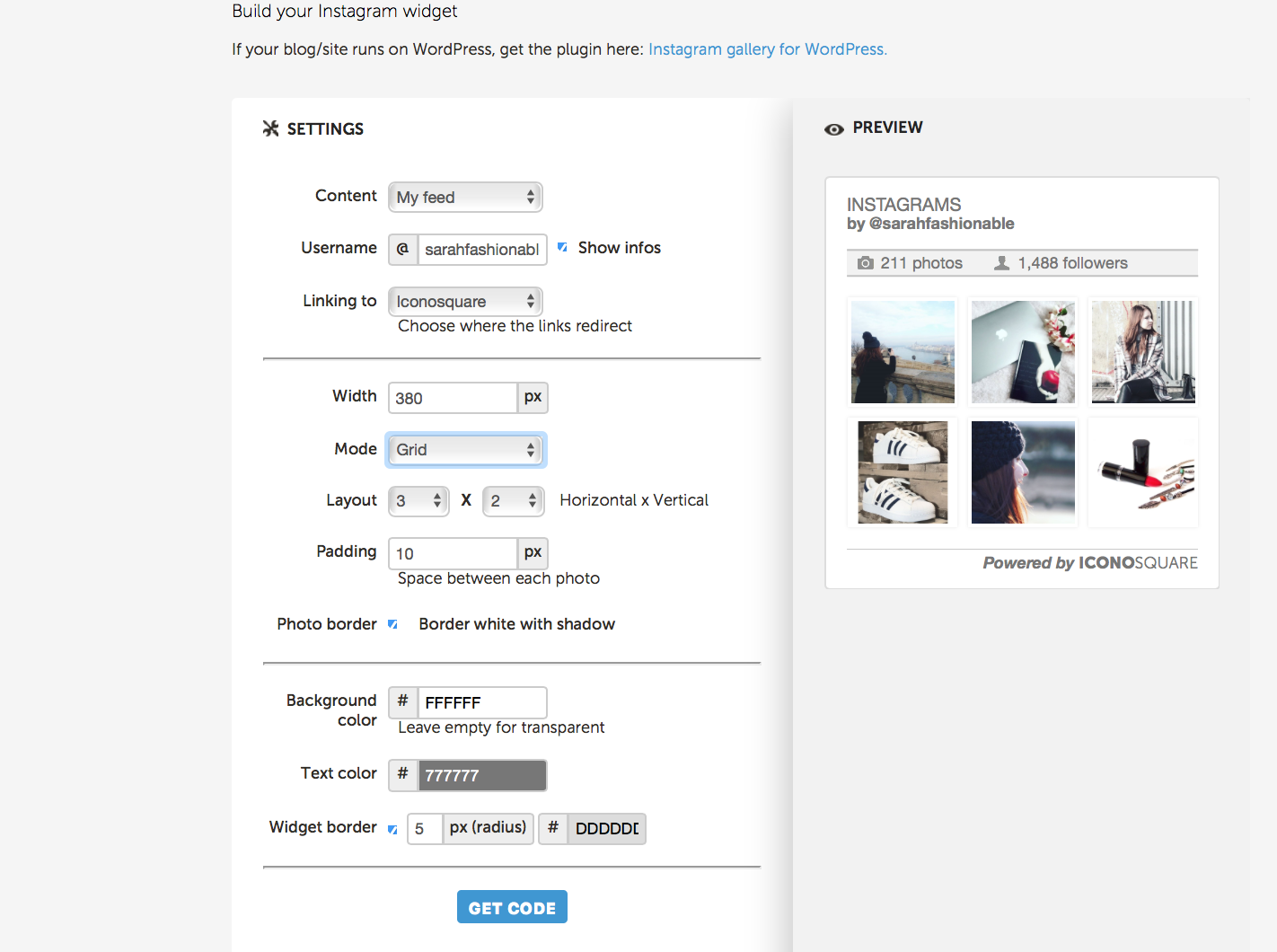Image resolution: width=1277 pixels, height=952 pixels.
Task: Toggle the Show infos checkbox
Action: (x=562, y=247)
